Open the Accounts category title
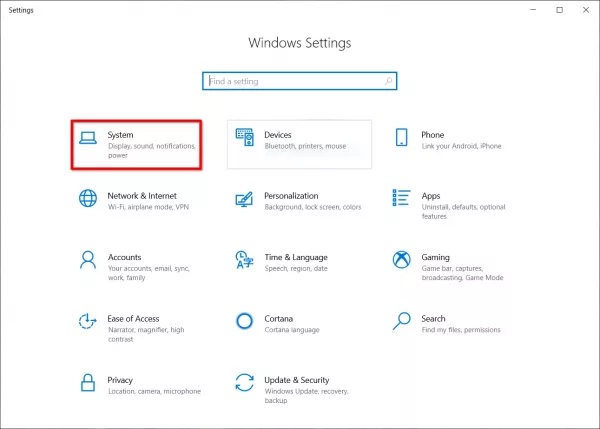 [x=124, y=257]
